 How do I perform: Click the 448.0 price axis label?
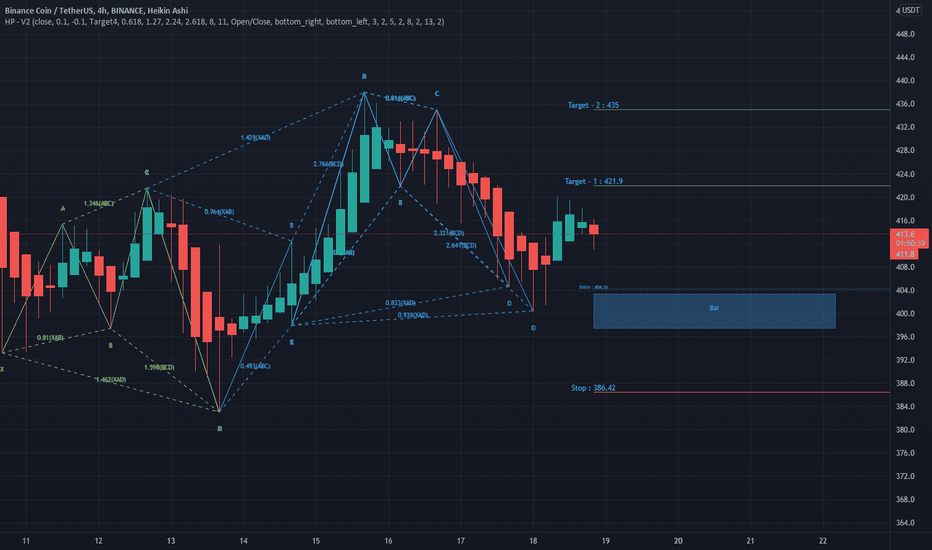tap(905, 34)
